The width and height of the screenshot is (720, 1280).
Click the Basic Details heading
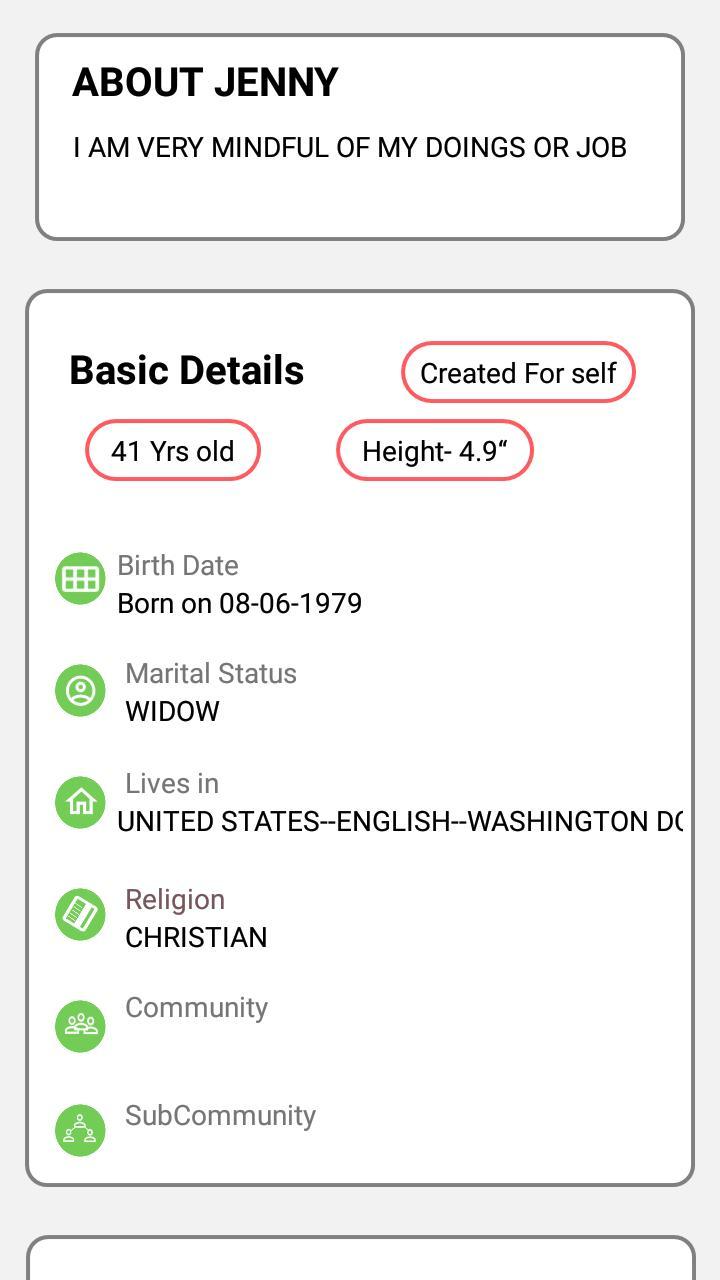pos(186,369)
